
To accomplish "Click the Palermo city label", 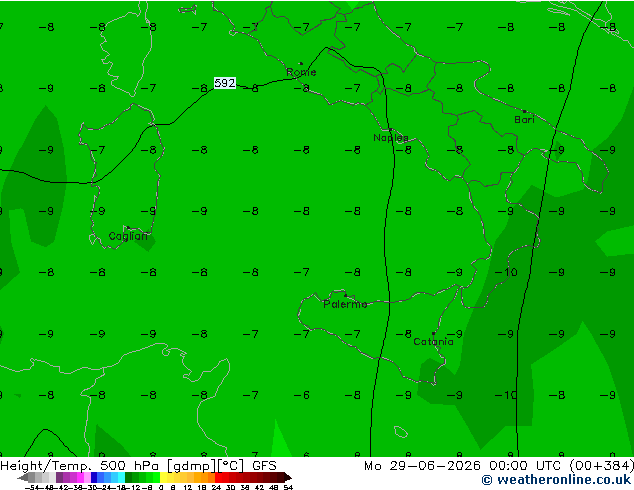I will coord(345,304).
